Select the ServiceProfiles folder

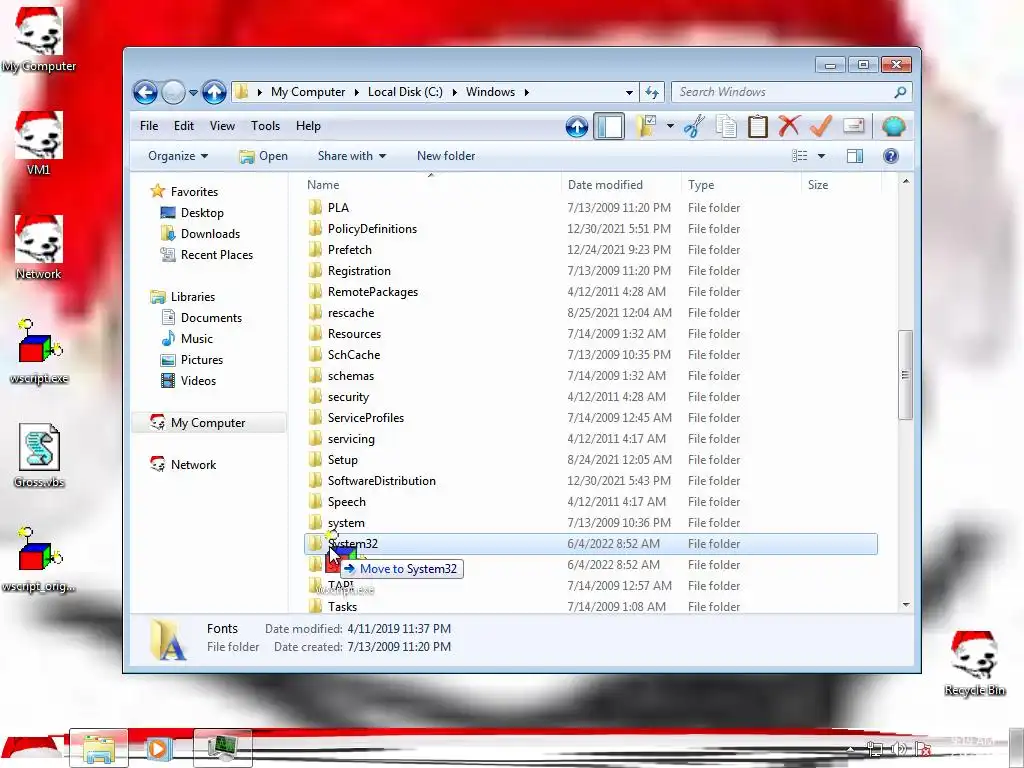366,418
